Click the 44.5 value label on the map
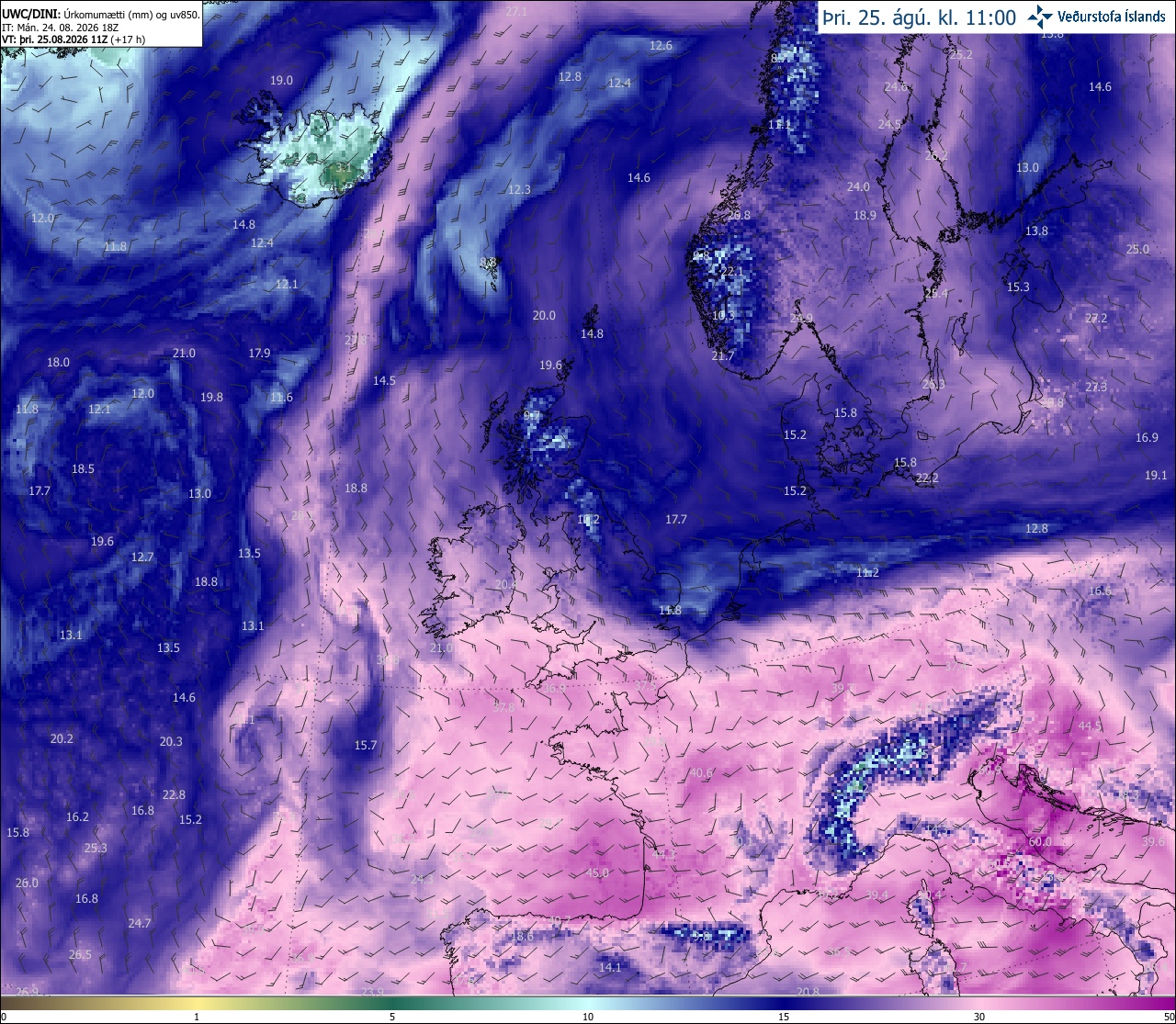This screenshot has width=1176, height=1024. tap(1090, 726)
